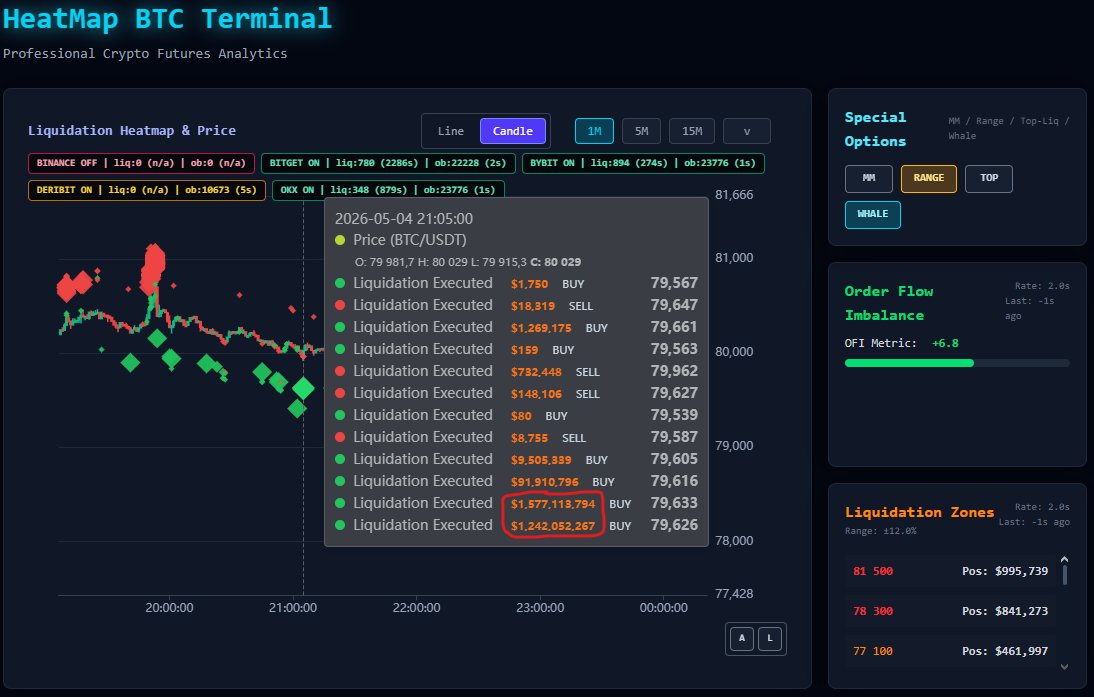Click the OHLC line C: 80 029
The height and width of the screenshot is (697, 1094).
point(555,262)
